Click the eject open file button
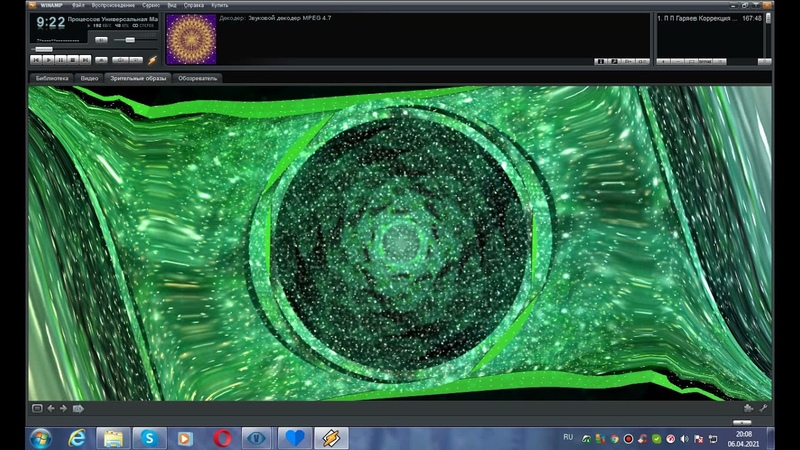Image resolution: width=800 pixels, height=450 pixels. (101, 60)
